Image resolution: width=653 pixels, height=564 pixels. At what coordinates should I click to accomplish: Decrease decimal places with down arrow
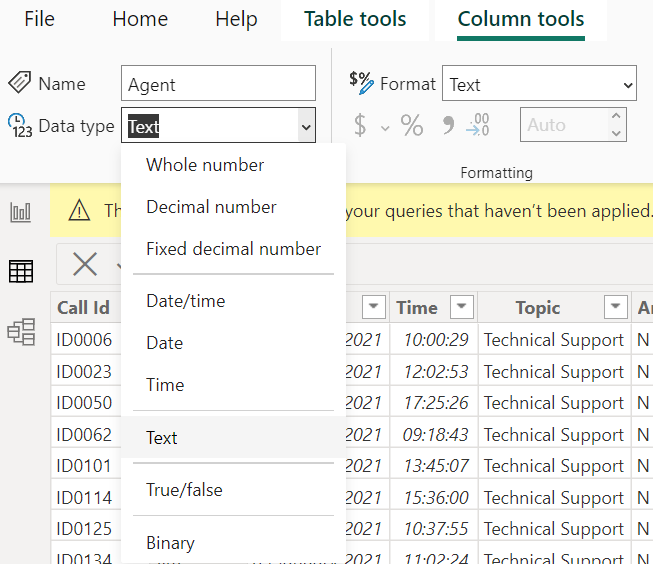tap(616, 133)
